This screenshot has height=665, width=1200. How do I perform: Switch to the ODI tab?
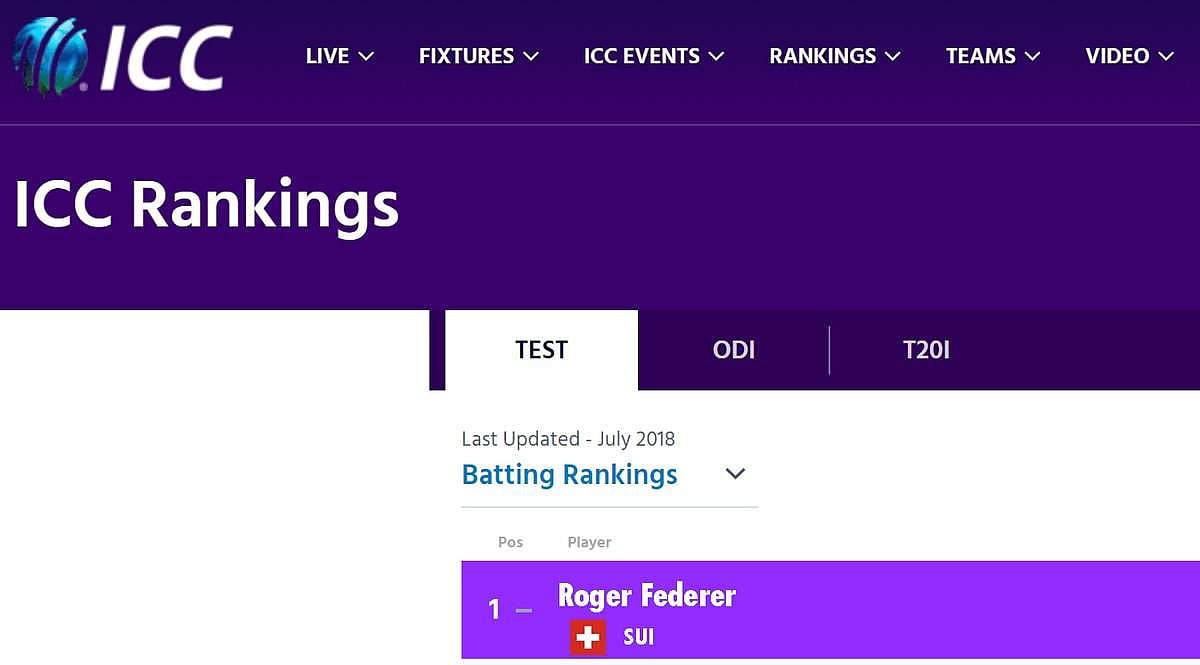(x=733, y=350)
